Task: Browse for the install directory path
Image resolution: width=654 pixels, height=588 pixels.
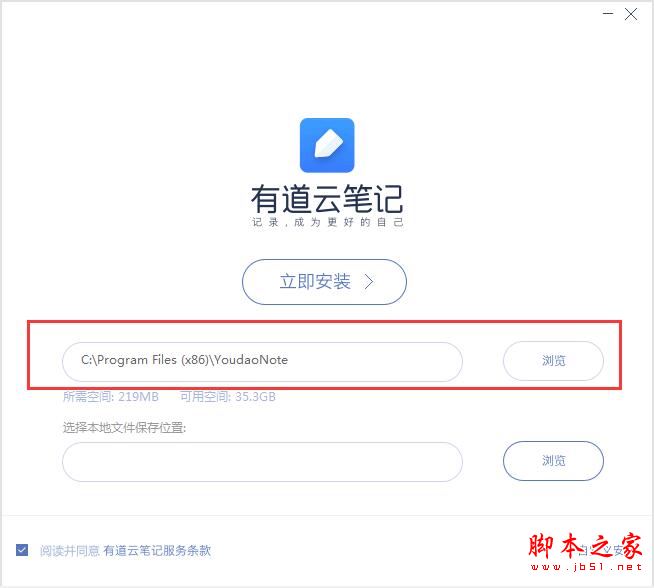Action: click(553, 361)
